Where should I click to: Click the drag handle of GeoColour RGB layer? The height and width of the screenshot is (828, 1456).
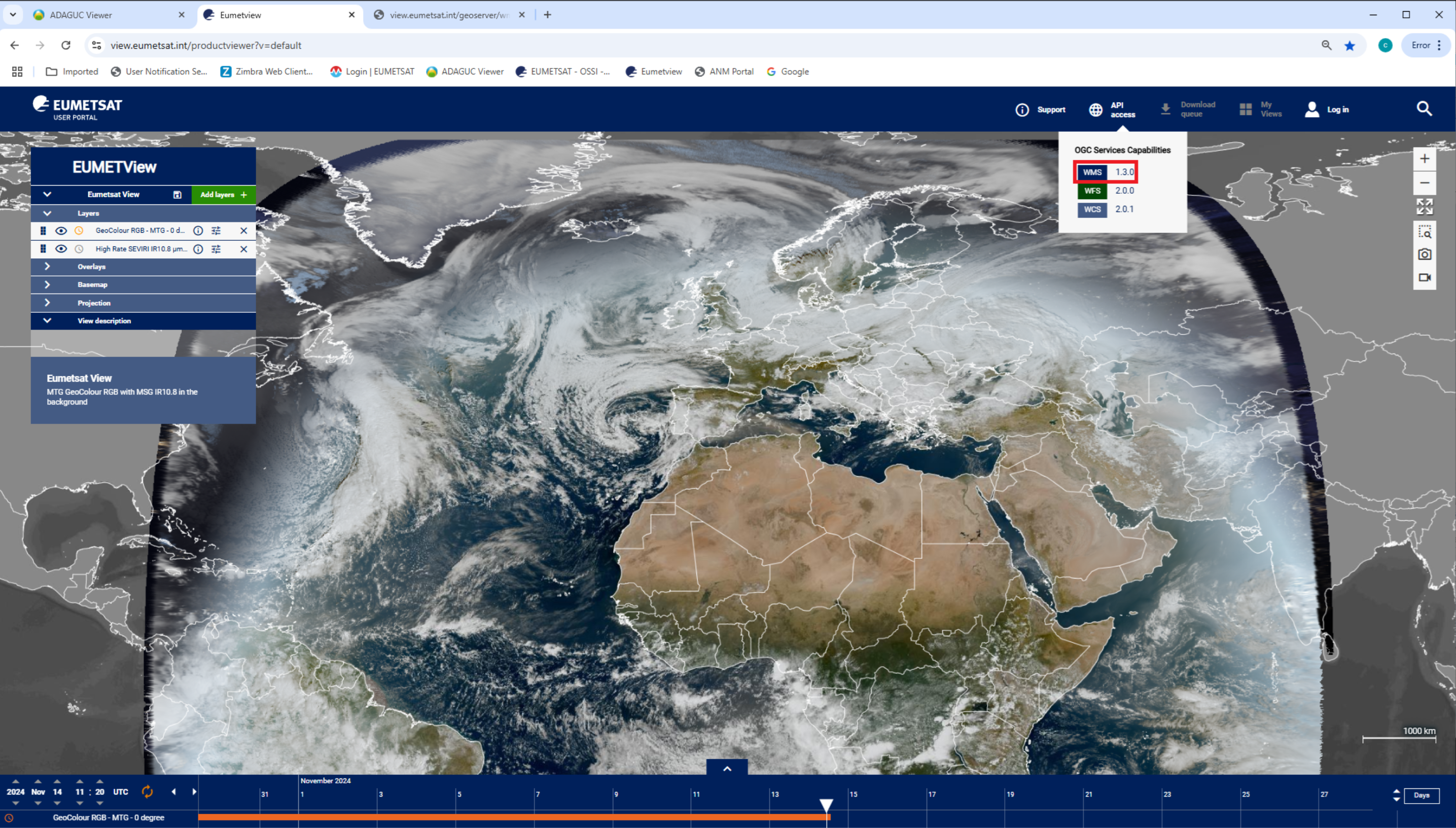click(43, 230)
